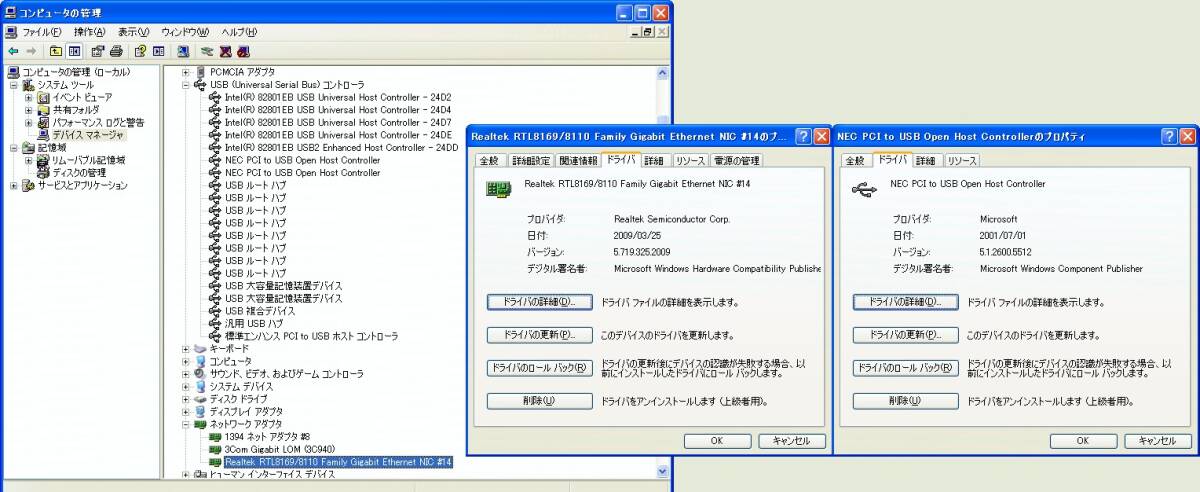The image size is (1200, 492).
Task: Select the 汎用 USB ハブ entry
Action: coord(254,323)
